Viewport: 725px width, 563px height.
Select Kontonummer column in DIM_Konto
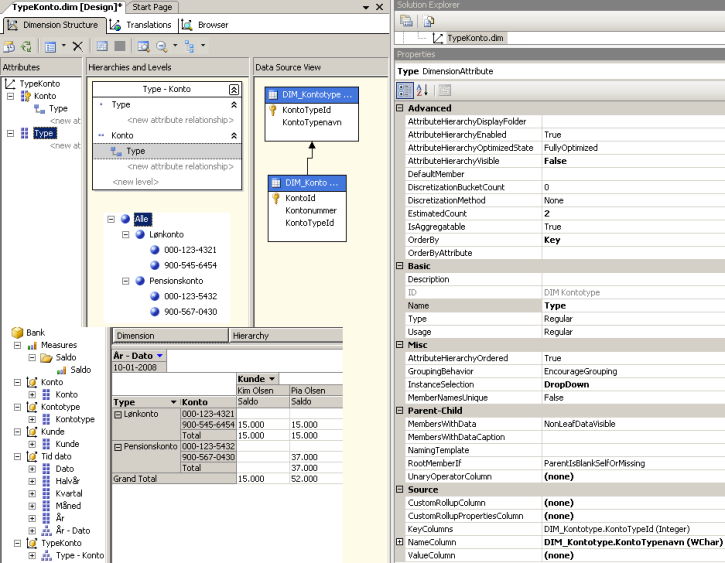click(311, 210)
